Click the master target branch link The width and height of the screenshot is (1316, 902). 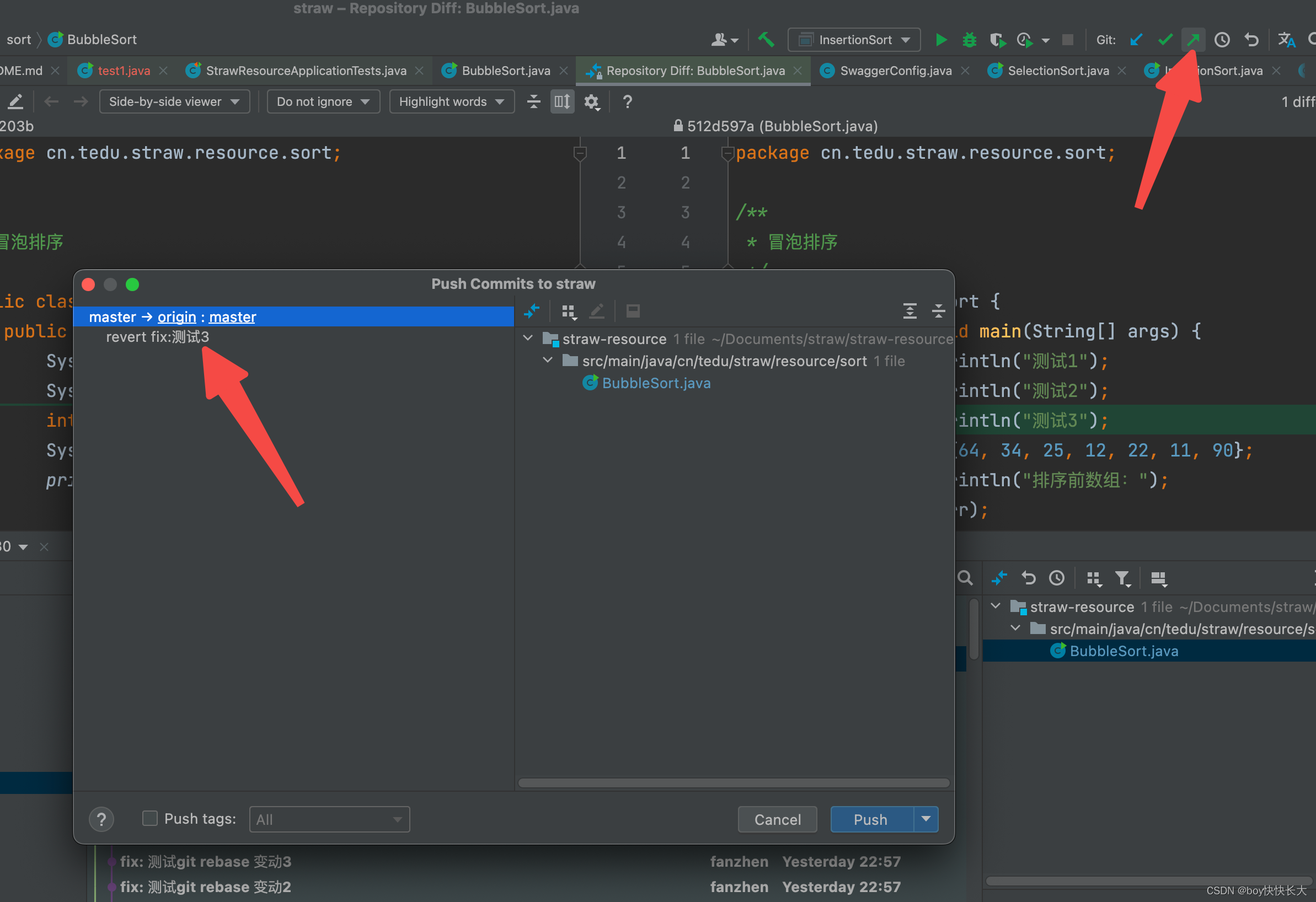[x=232, y=316]
